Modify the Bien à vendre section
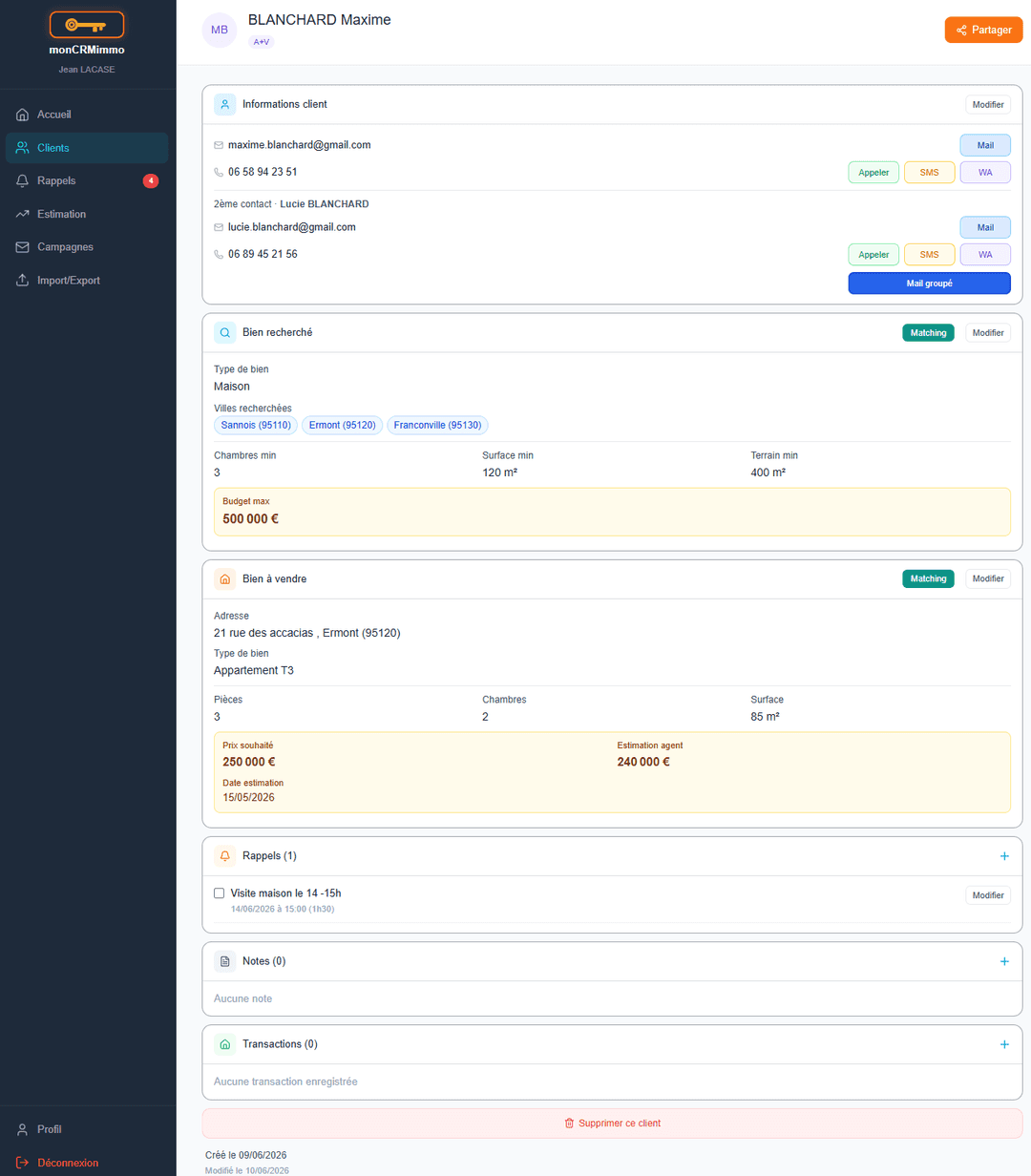1031x1176 pixels. click(988, 578)
